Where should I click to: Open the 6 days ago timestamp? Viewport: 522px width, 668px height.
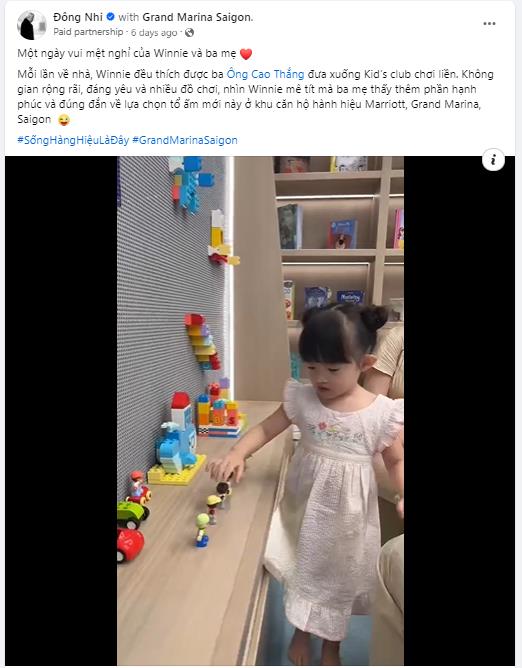[154, 32]
